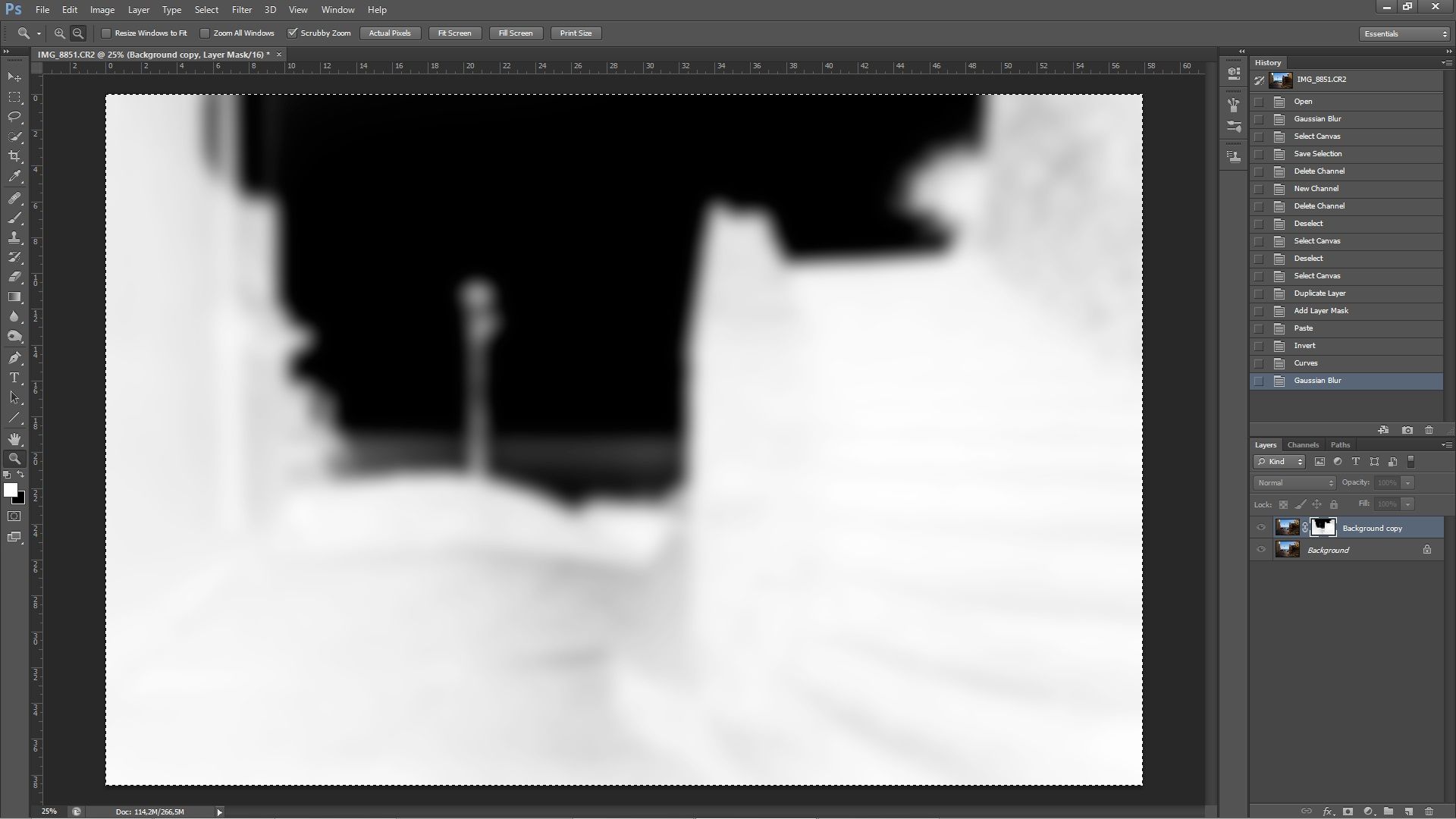Select the Eyedropper tool
Viewport: 1456px width, 819px height.
[14, 176]
